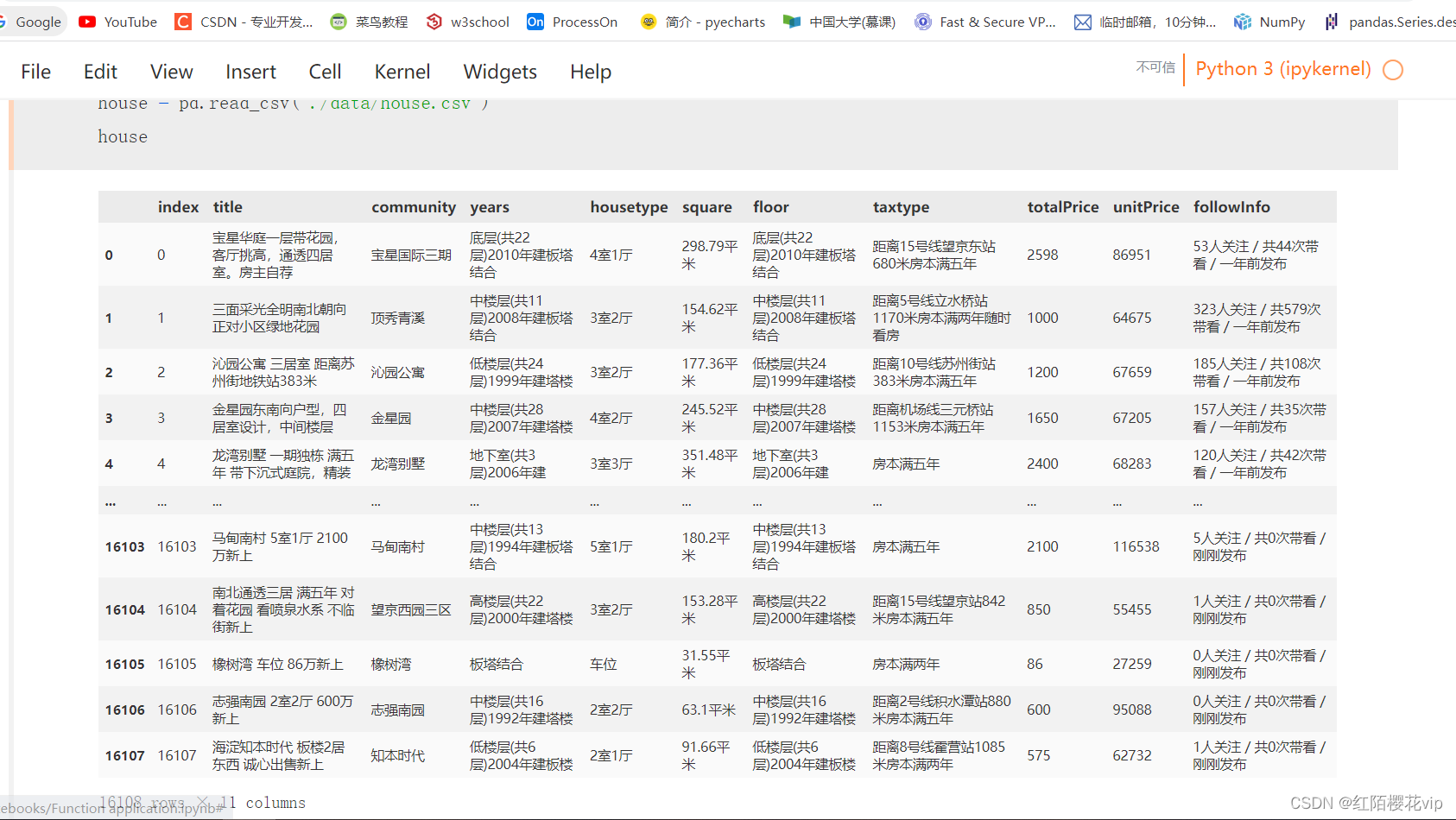The height and width of the screenshot is (820, 1456).
Task: Select taxtype cell '房本满两年'
Action: click(906, 664)
